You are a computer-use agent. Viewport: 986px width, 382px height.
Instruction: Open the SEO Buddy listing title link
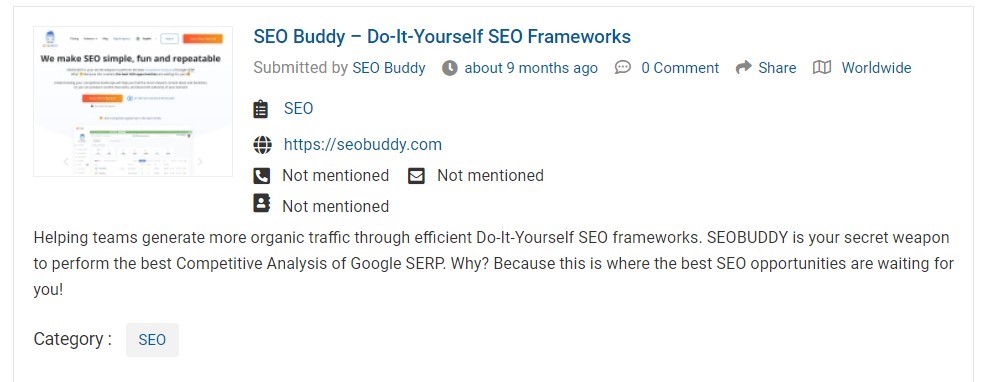click(x=442, y=37)
